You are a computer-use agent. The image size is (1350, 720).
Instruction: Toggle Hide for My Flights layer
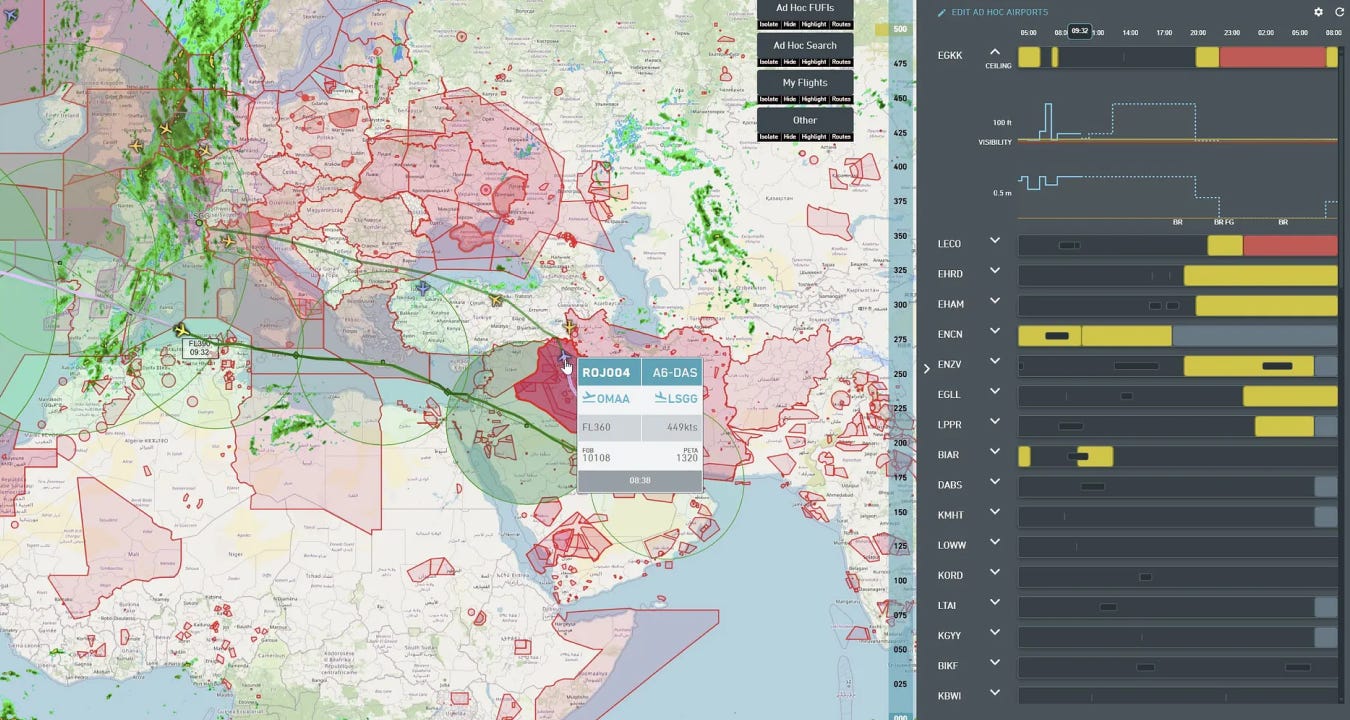[790, 99]
